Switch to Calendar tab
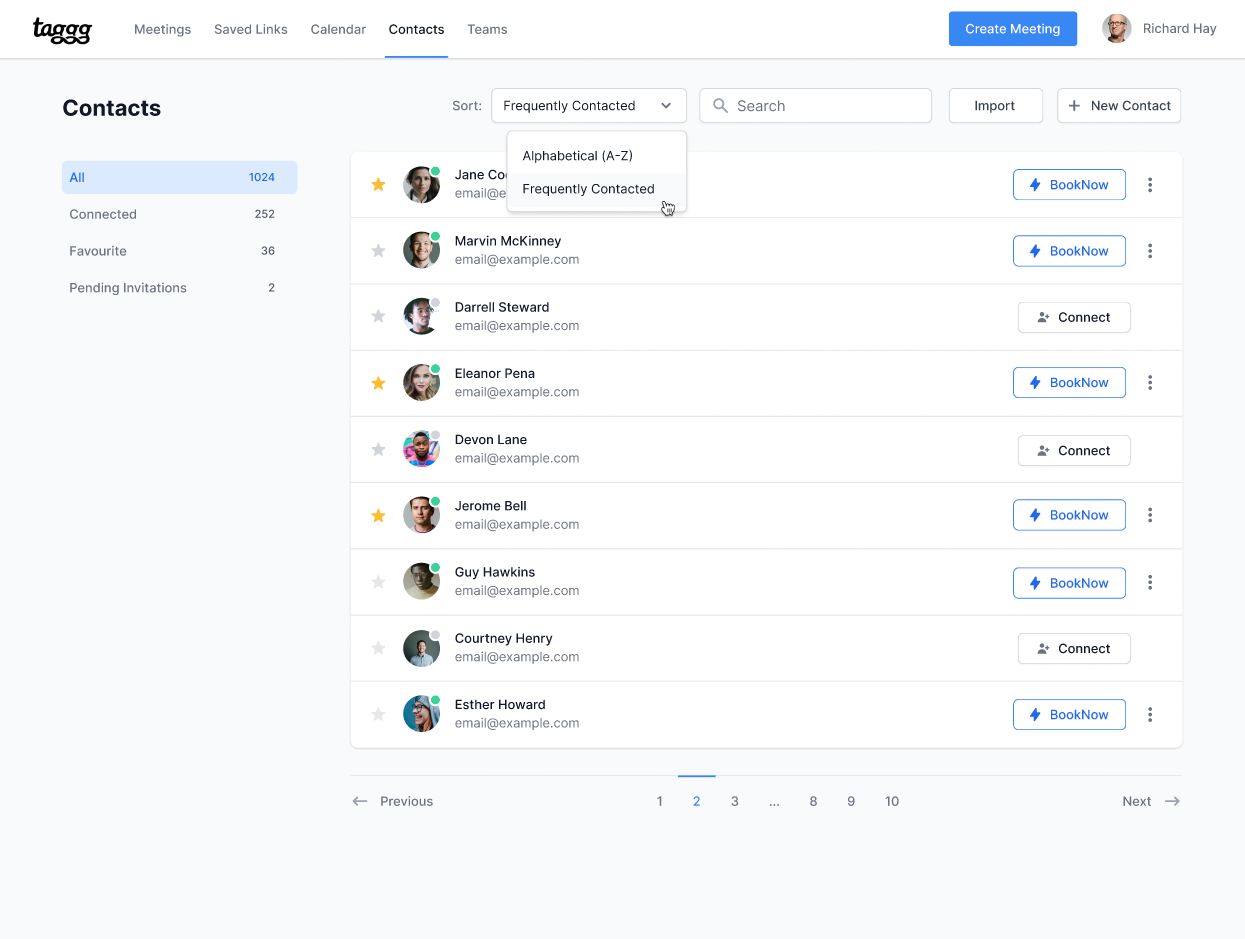 coord(338,30)
